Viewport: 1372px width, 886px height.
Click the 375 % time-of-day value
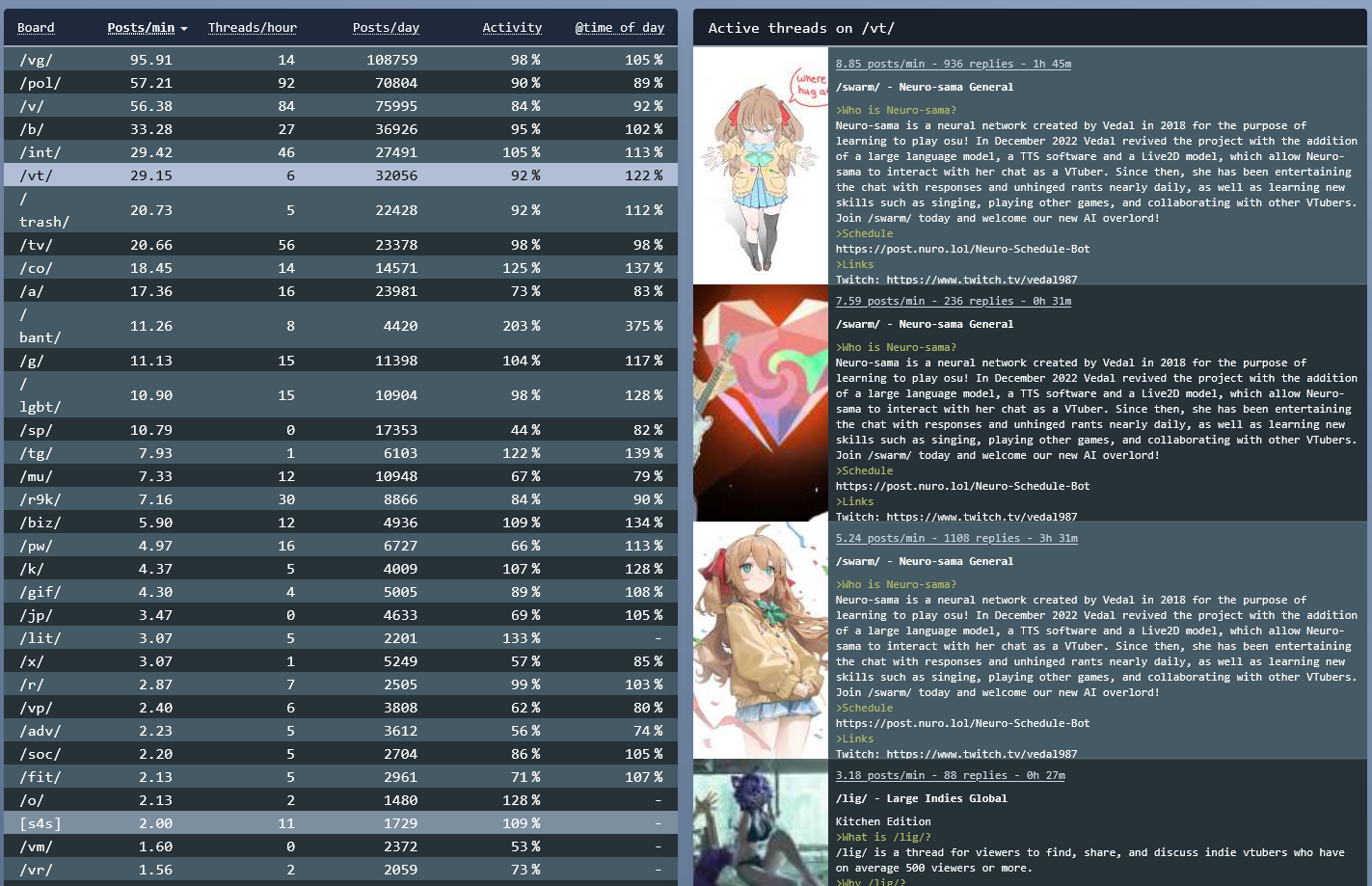[x=643, y=326]
